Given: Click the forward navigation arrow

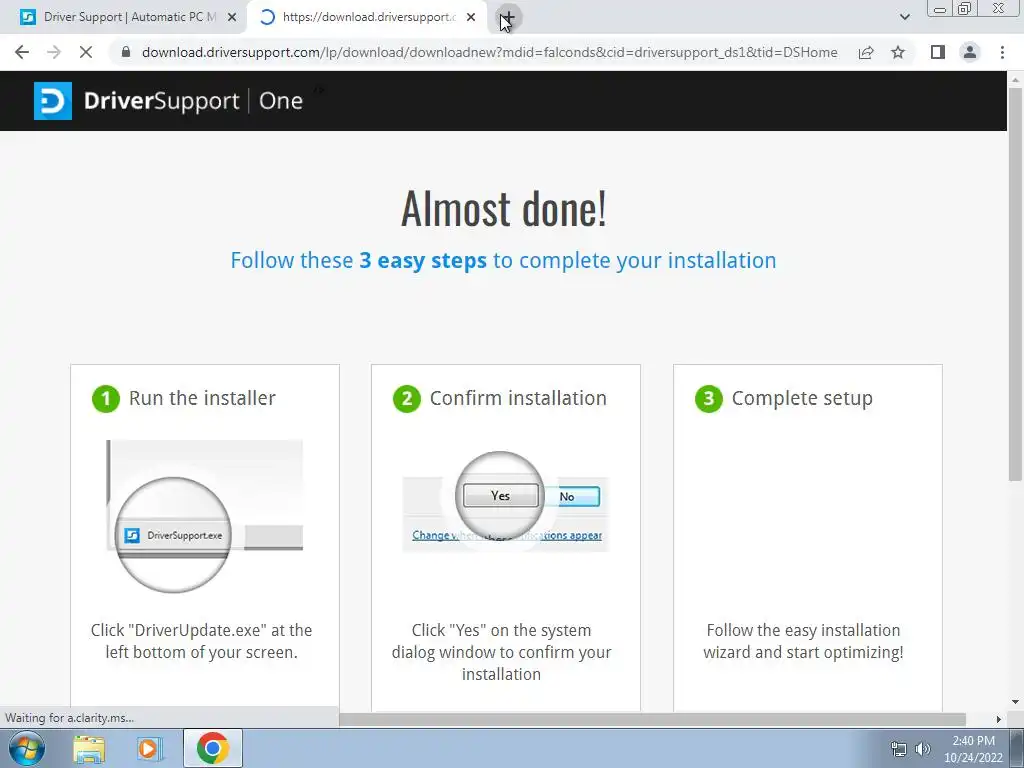Looking at the screenshot, I should (x=54, y=52).
